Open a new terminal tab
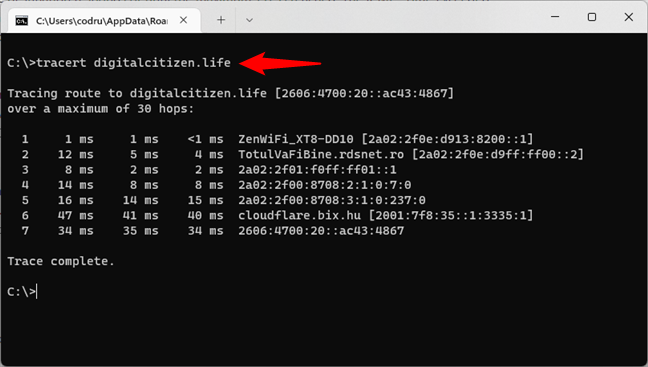This screenshot has height=367, width=648. [221, 20]
